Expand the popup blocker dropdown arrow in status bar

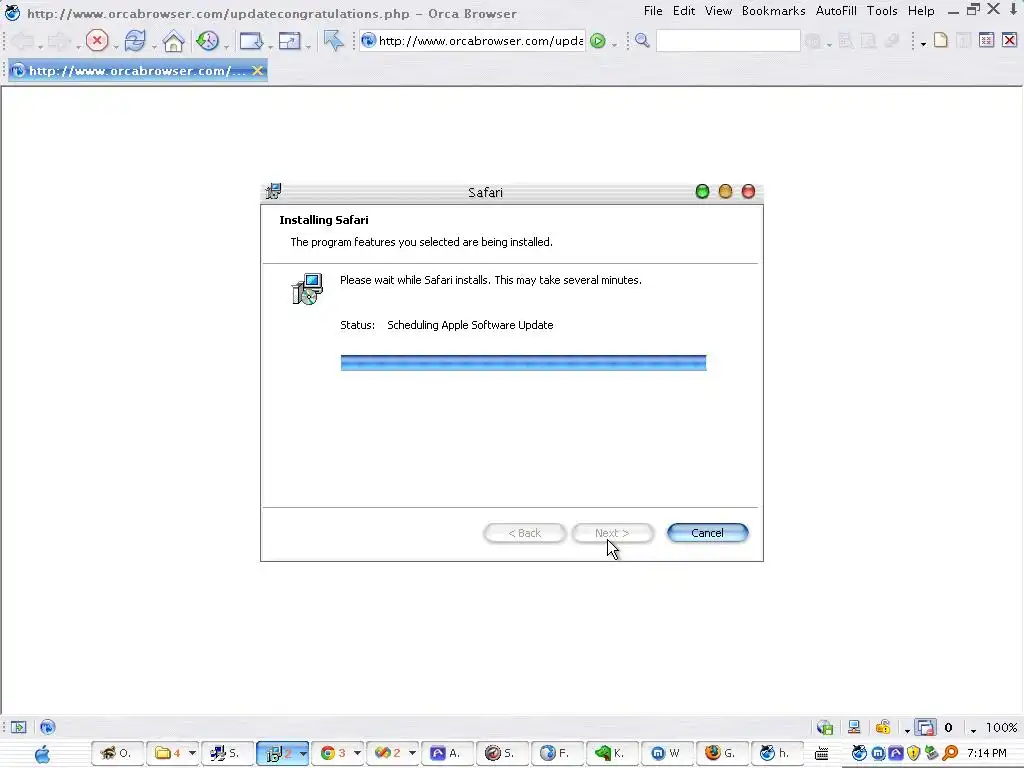[907, 730]
